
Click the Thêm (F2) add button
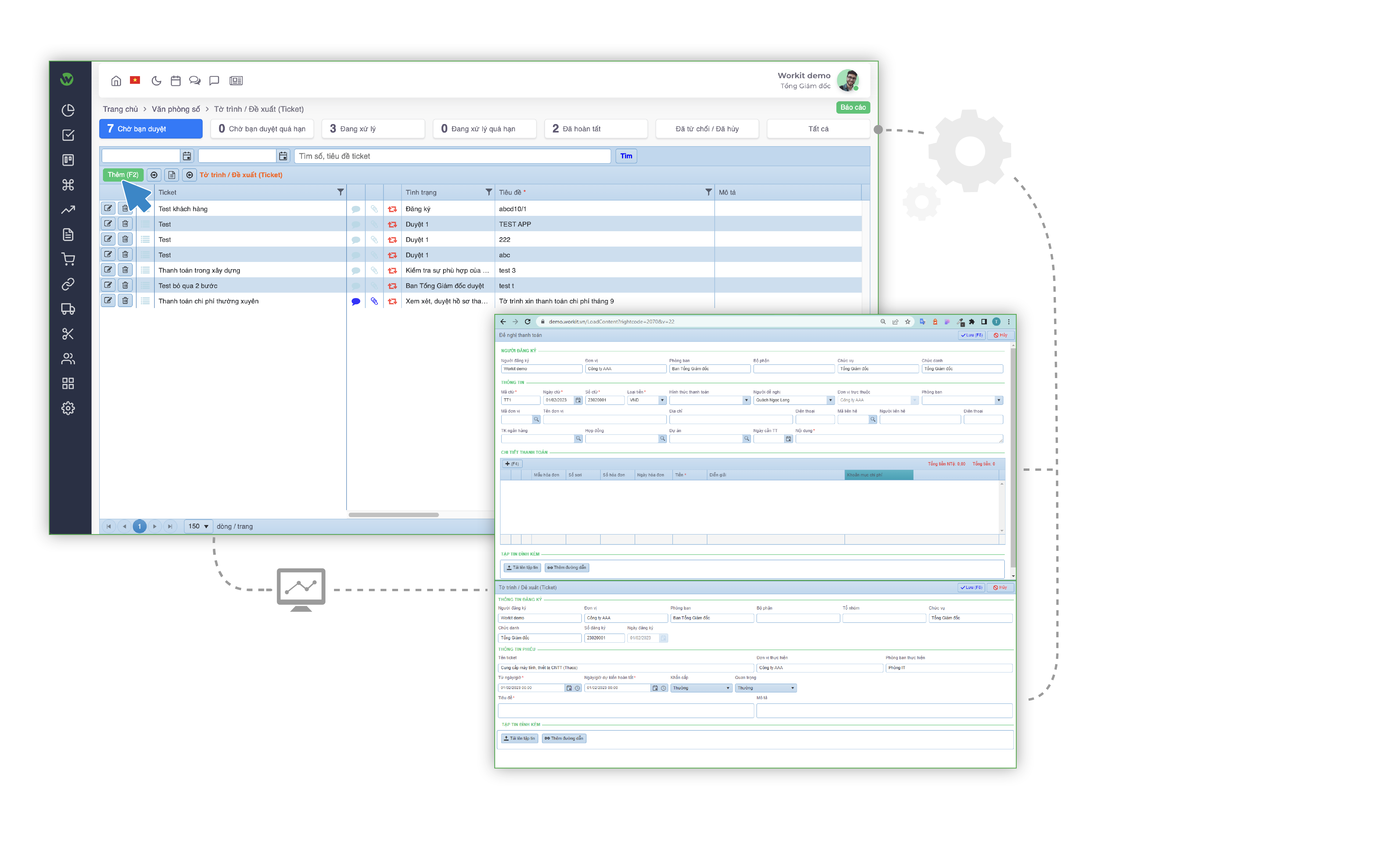click(123, 175)
